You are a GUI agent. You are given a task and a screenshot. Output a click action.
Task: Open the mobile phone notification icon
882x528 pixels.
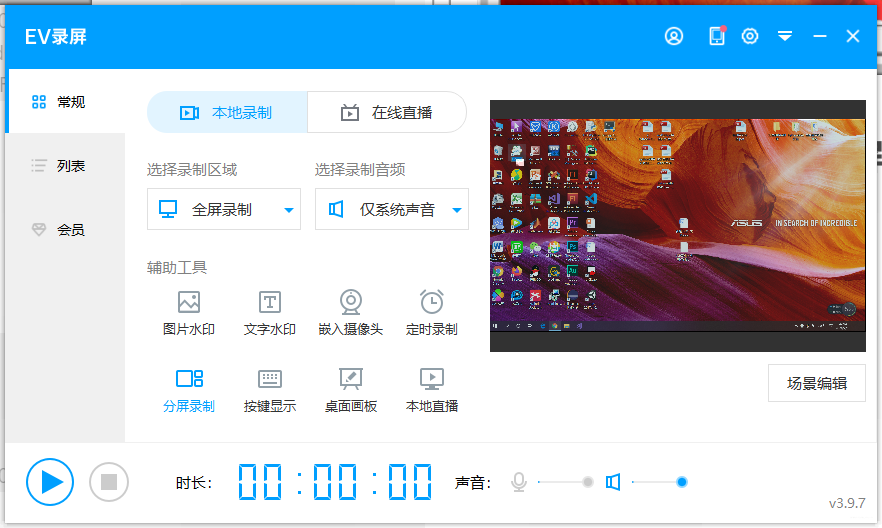717,36
